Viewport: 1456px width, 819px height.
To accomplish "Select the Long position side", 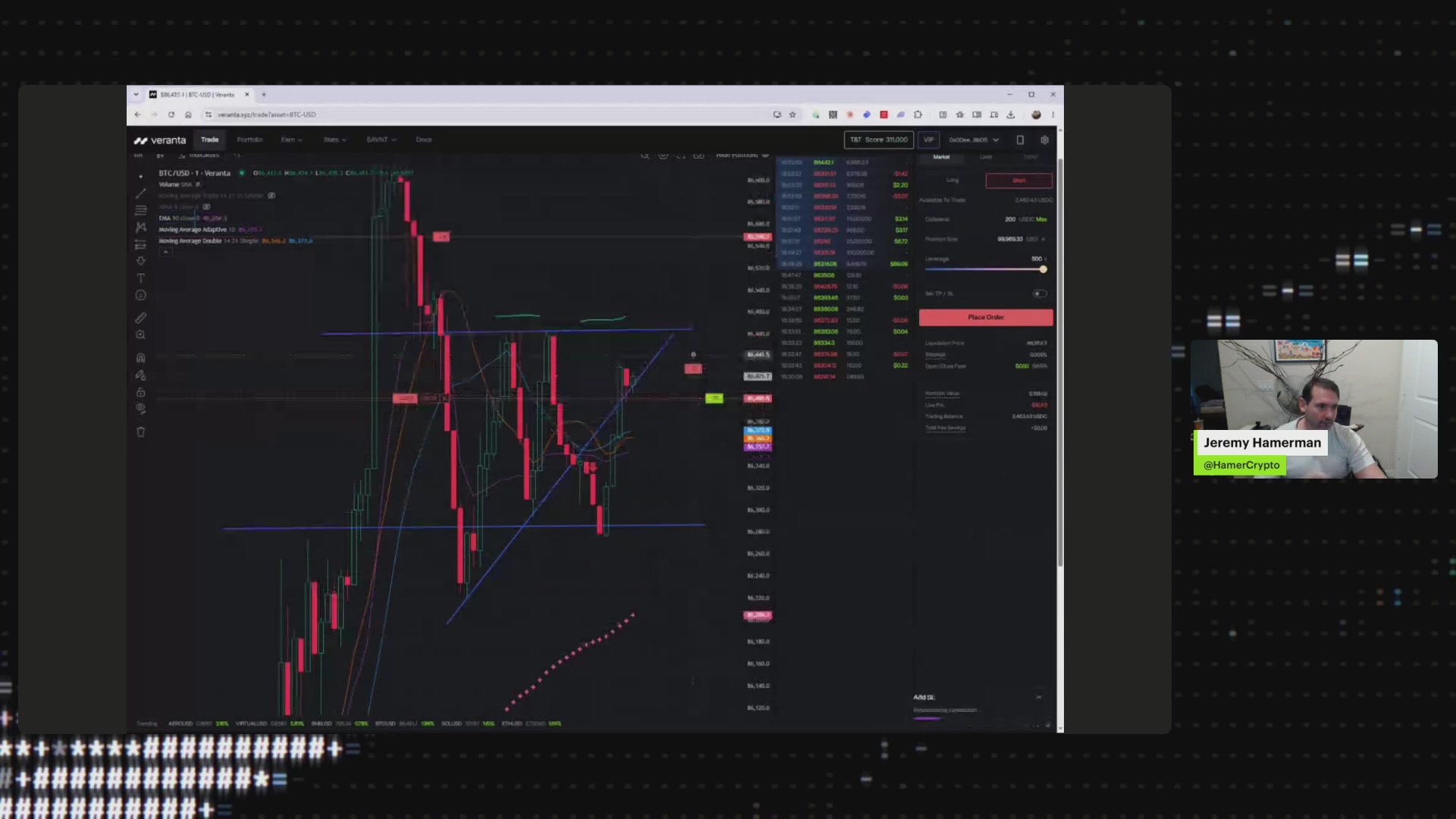I will point(952,180).
